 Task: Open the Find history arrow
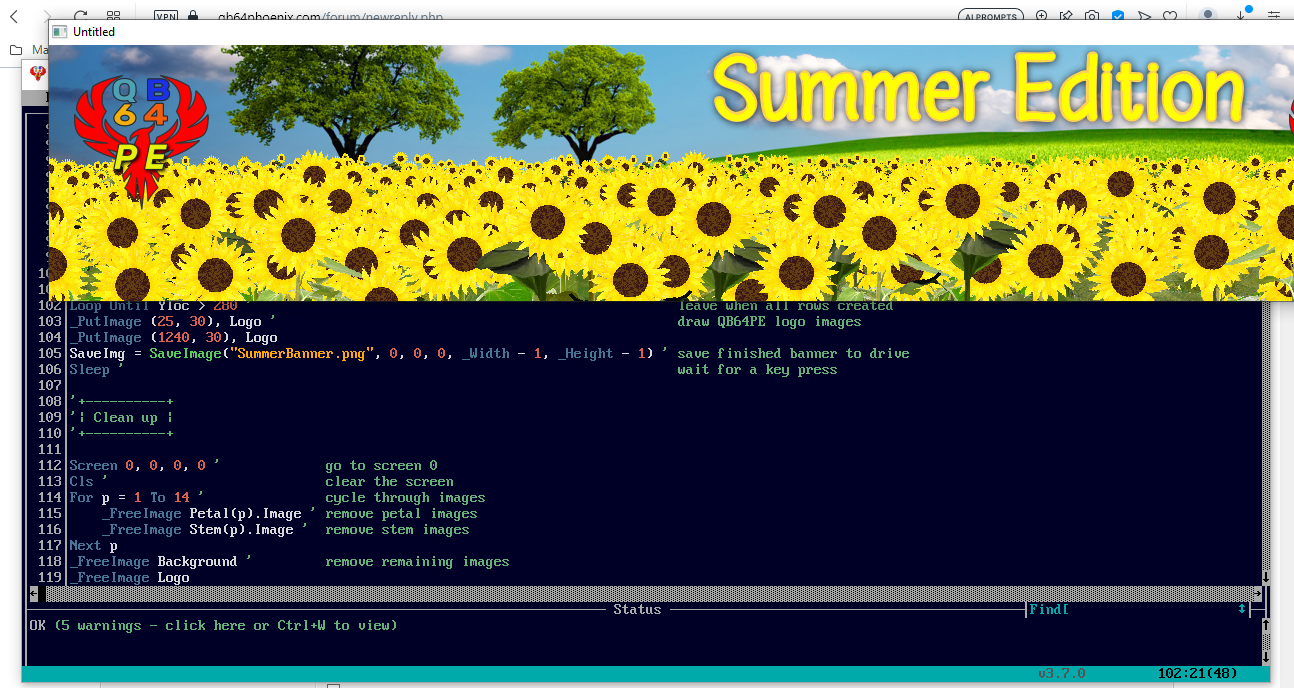click(x=1242, y=609)
